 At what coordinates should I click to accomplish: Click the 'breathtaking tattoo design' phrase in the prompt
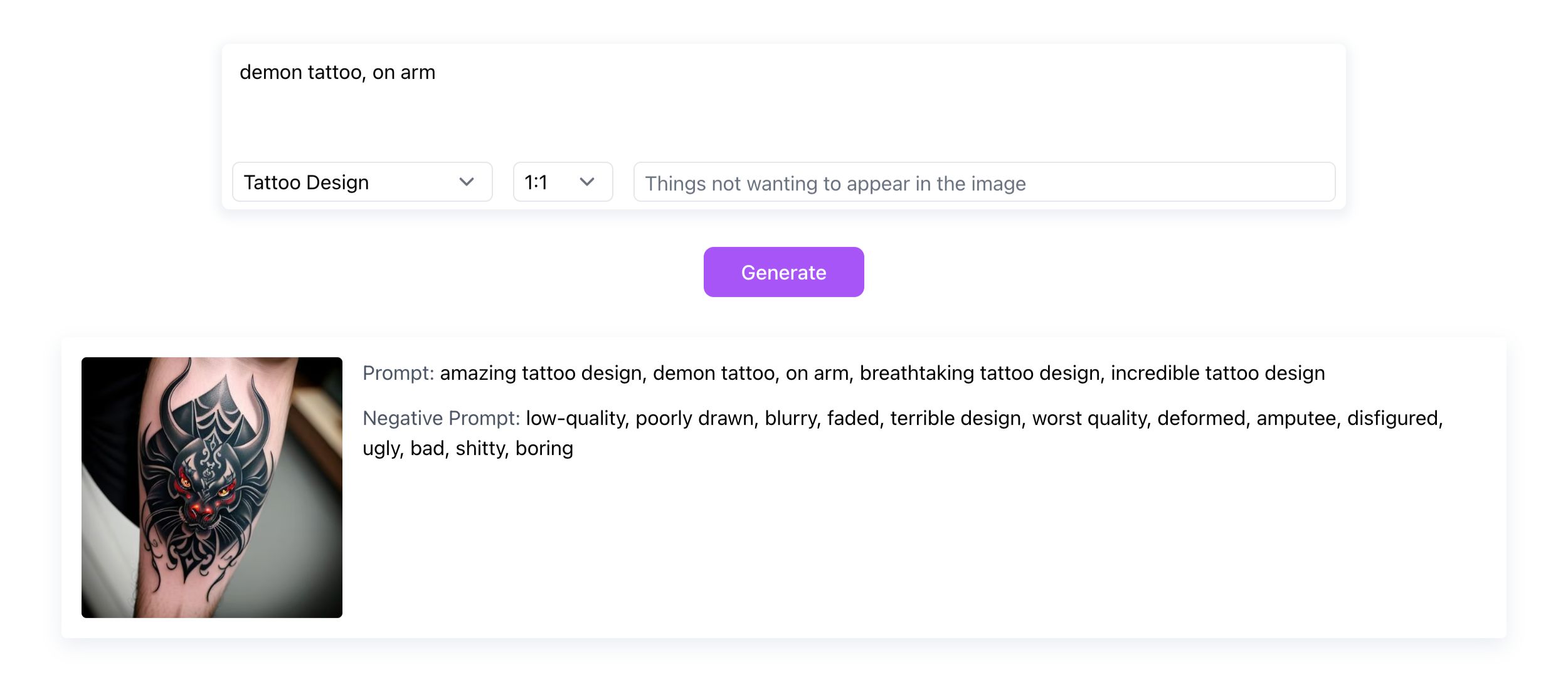pos(980,373)
